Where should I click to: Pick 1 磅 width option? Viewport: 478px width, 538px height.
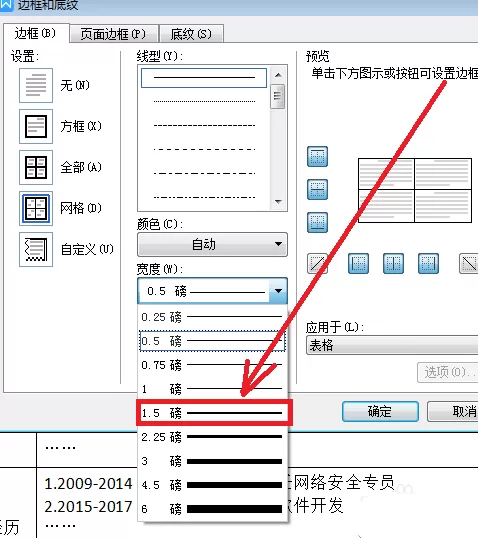212,389
